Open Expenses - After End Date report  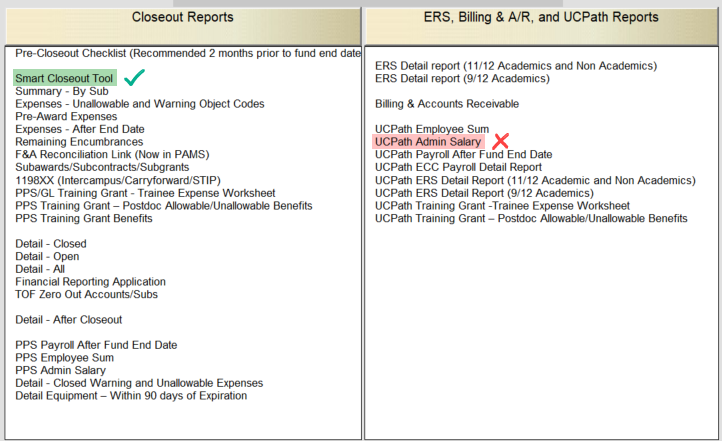(x=80, y=129)
